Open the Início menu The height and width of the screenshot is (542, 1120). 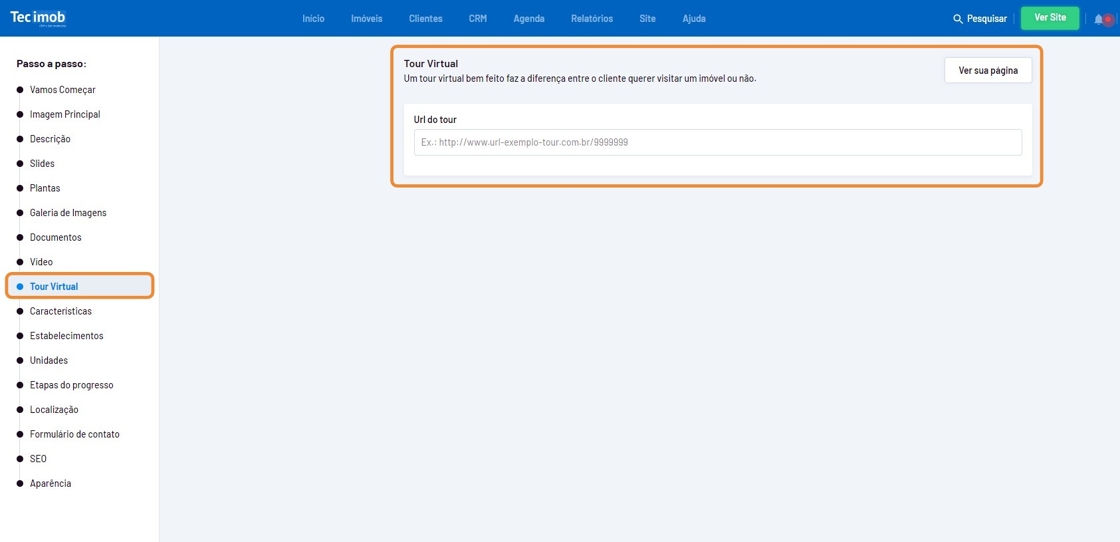click(313, 18)
